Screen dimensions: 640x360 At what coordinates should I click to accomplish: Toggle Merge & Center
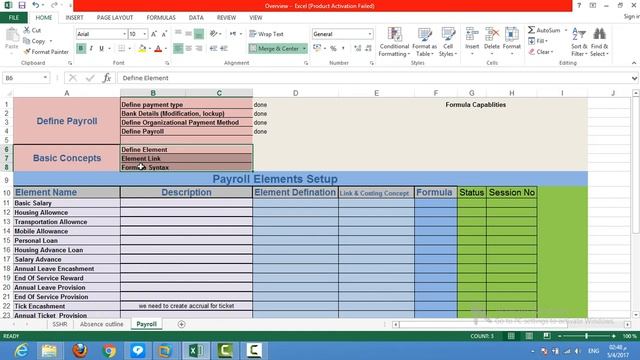coord(274,49)
